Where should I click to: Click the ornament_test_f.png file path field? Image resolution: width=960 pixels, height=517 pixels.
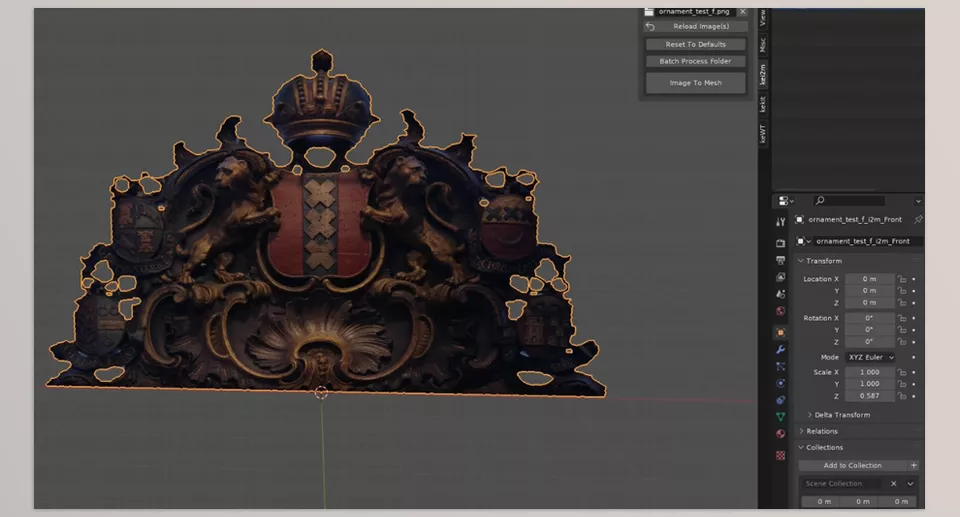[x=695, y=12]
